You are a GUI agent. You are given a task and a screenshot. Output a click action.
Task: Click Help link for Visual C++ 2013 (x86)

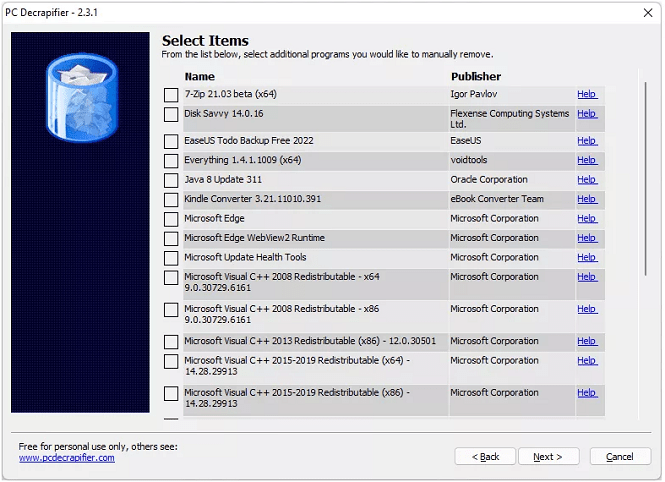(587, 341)
